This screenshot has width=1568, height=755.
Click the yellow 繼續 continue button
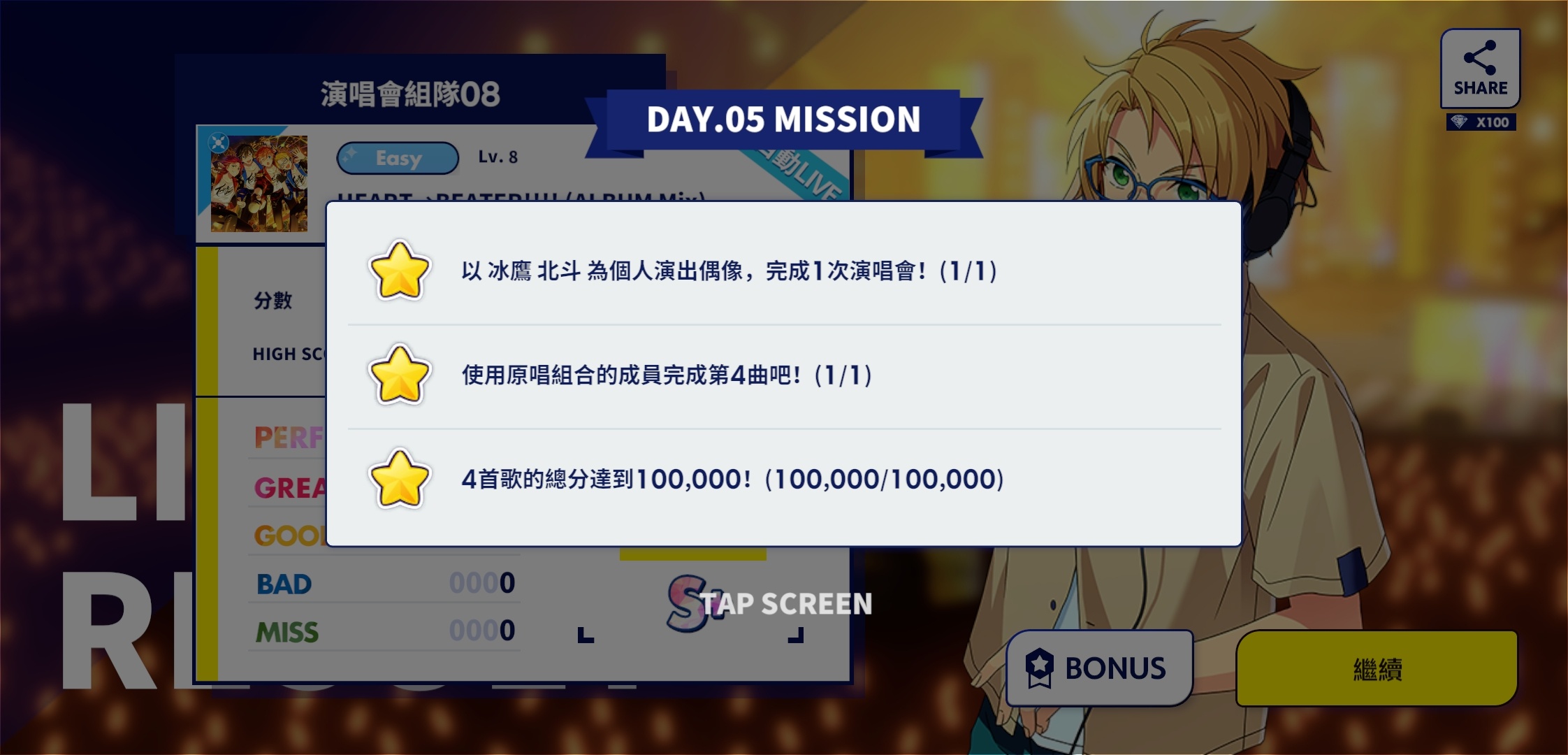1377,668
